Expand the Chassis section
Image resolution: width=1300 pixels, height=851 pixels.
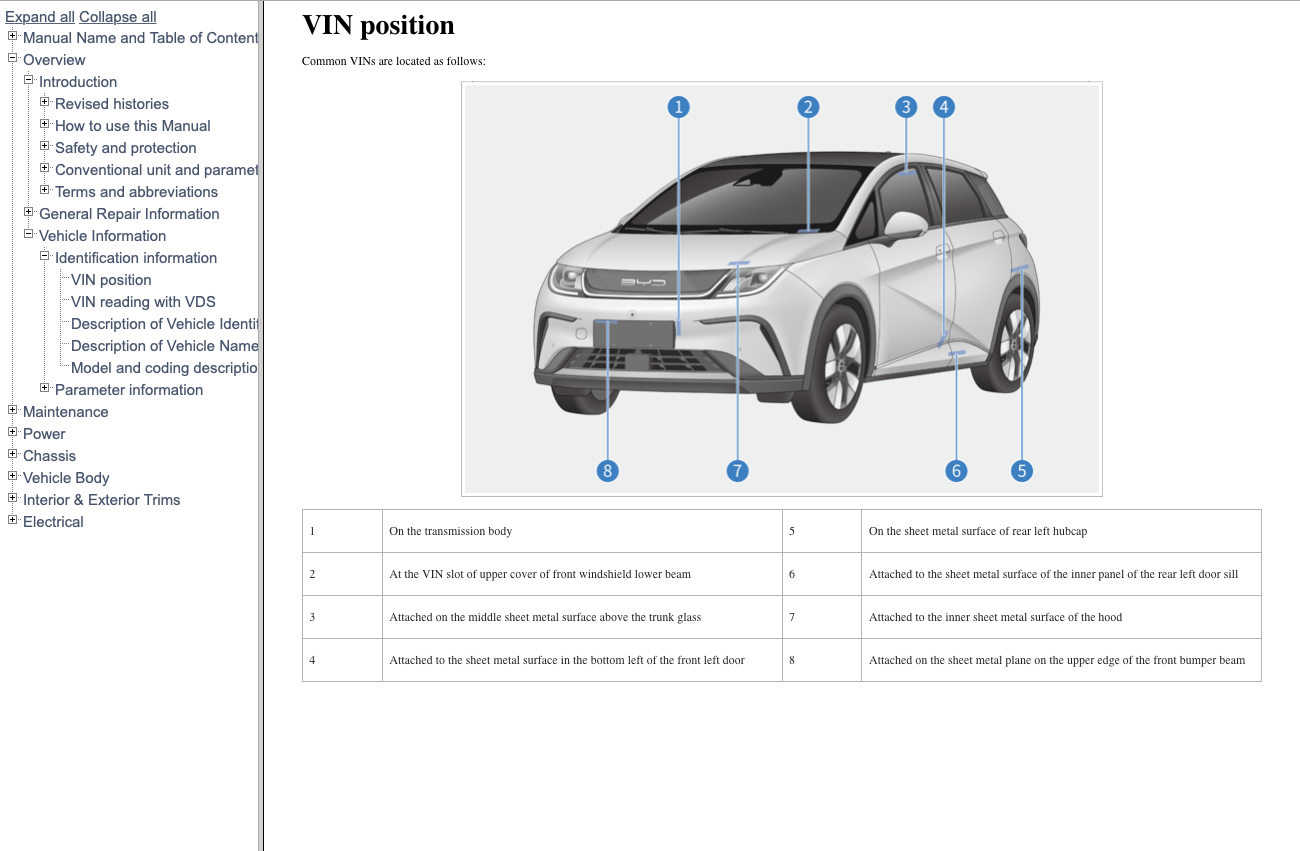tap(13, 455)
